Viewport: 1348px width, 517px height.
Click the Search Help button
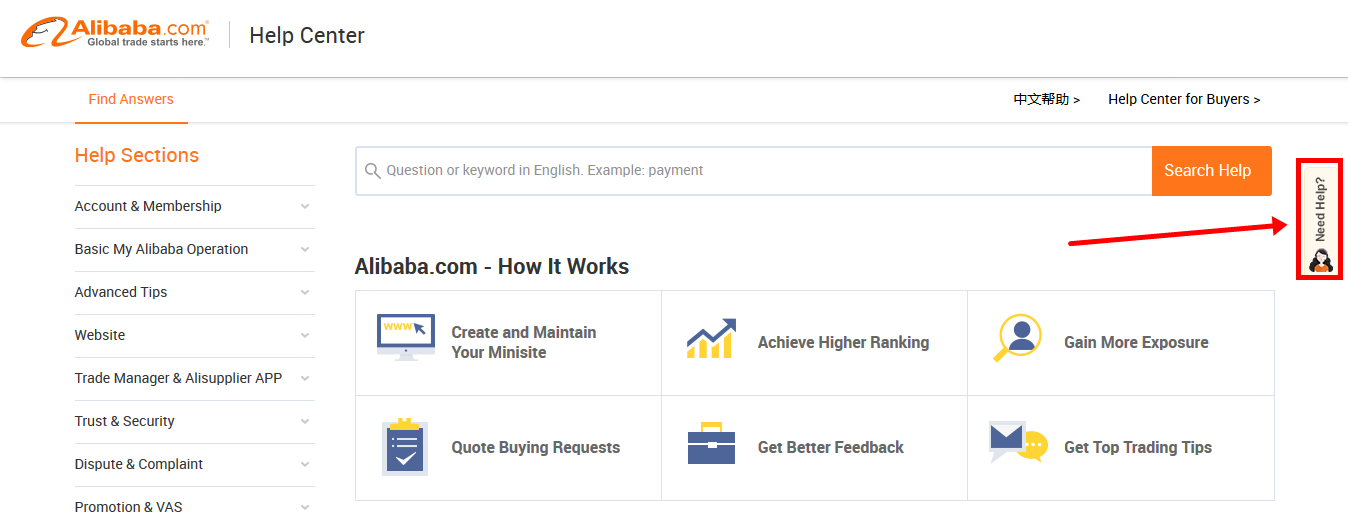click(x=1211, y=171)
